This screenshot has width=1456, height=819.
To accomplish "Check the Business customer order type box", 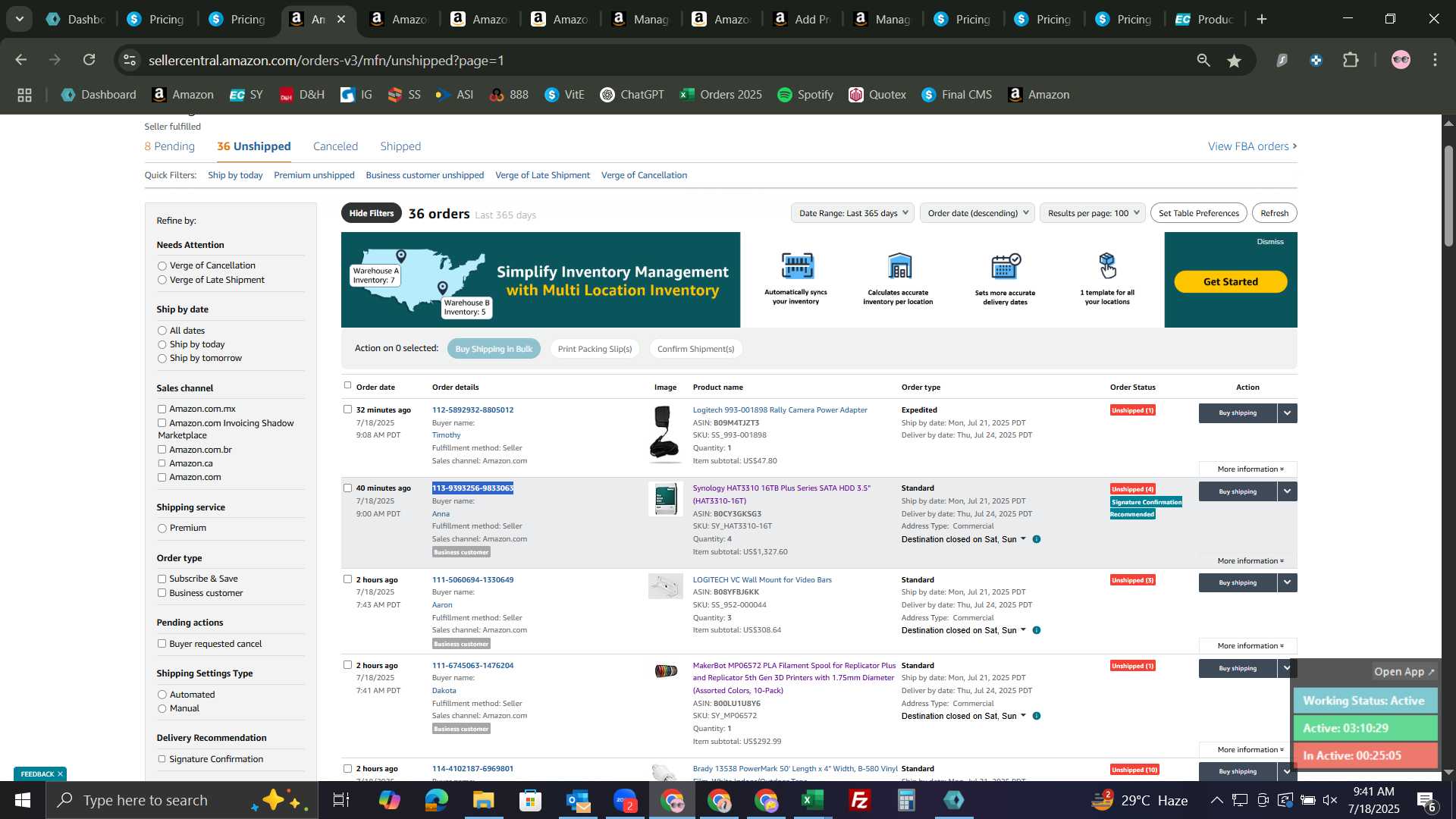I will pos(162,593).
